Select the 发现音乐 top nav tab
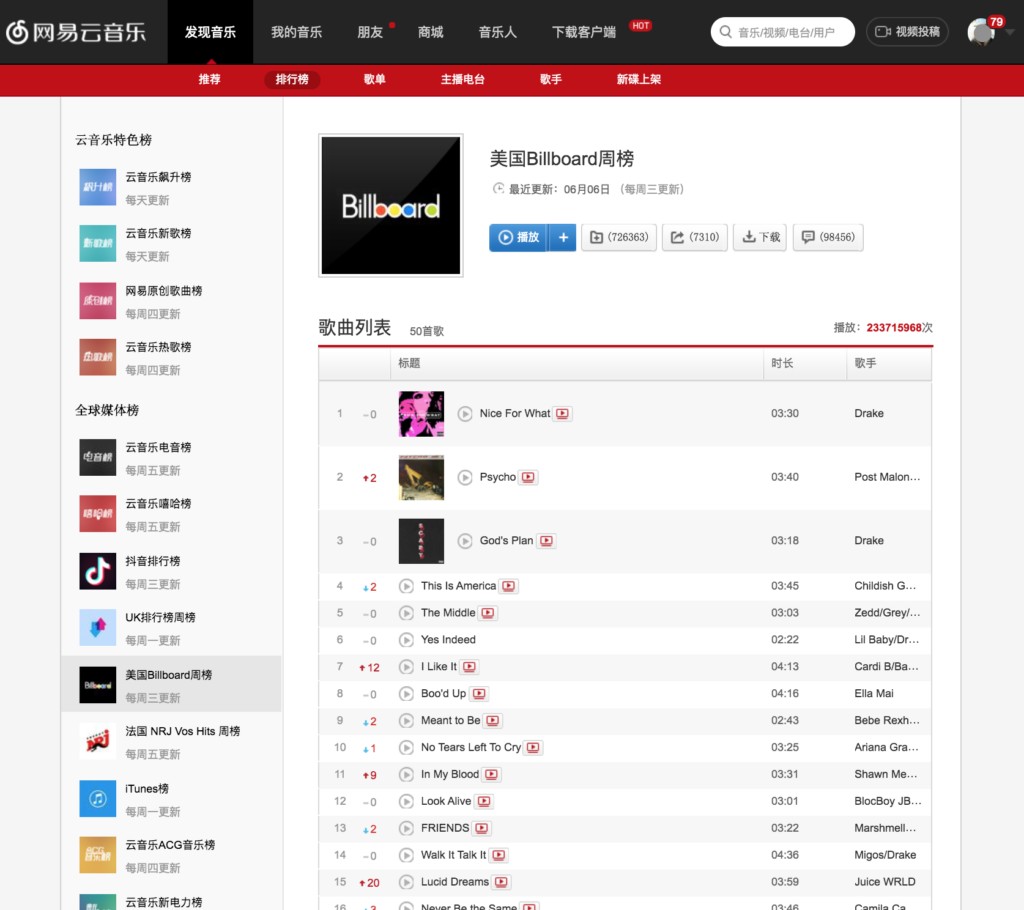 pyautogui.click(x=210, y=32)
